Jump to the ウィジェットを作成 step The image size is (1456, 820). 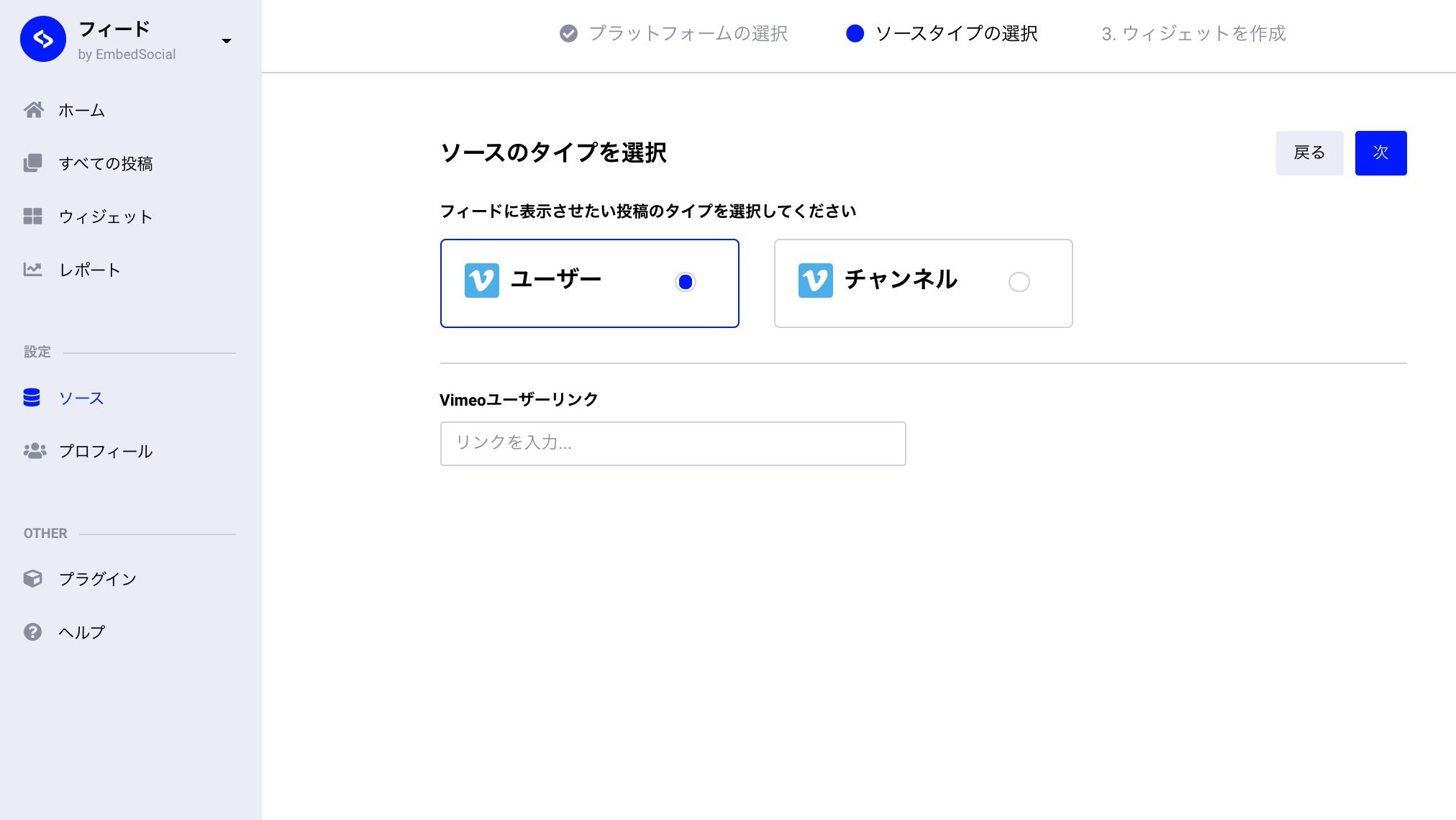point(1193,34)
